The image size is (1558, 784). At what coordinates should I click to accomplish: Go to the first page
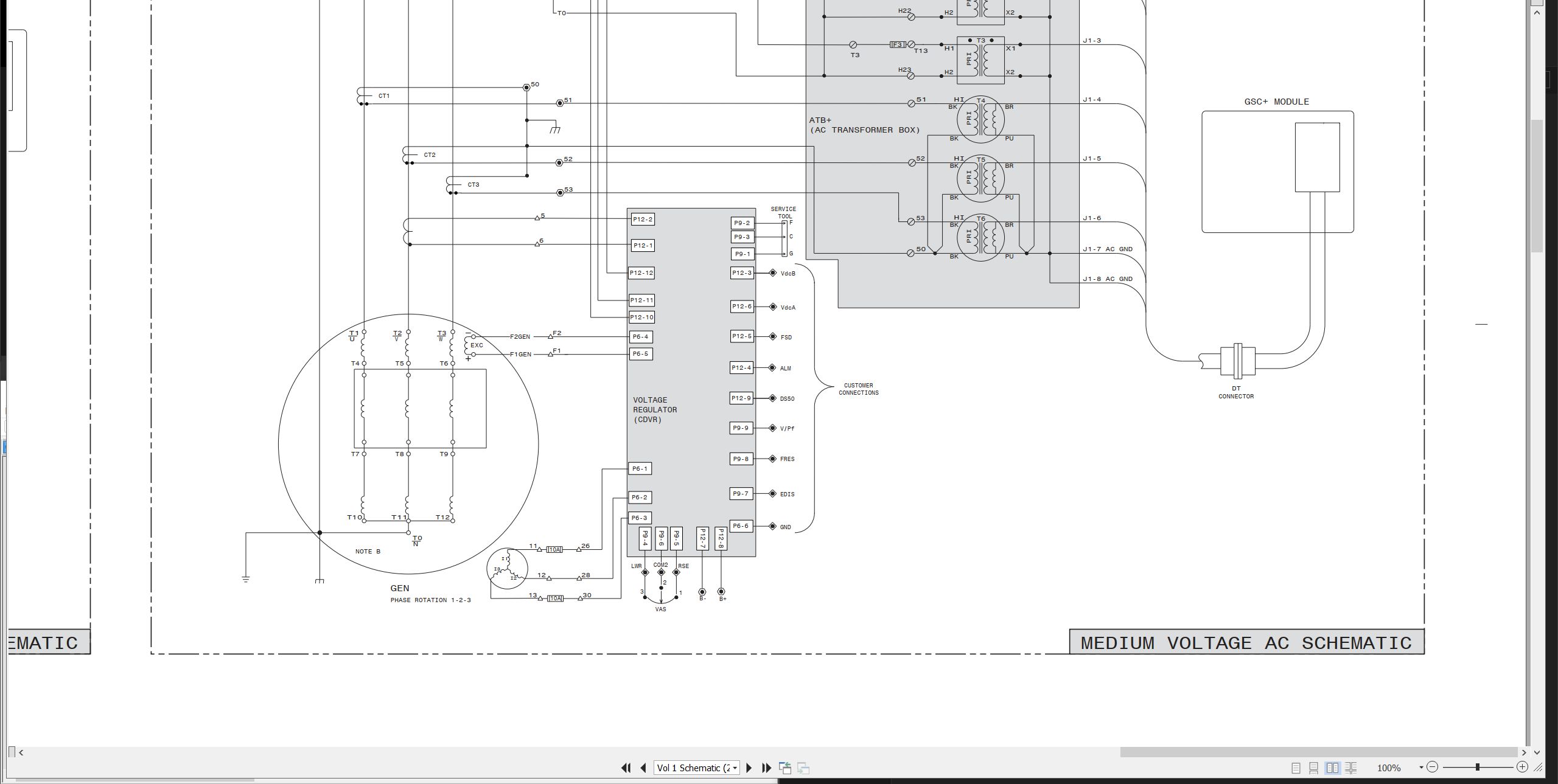[626, 768]
